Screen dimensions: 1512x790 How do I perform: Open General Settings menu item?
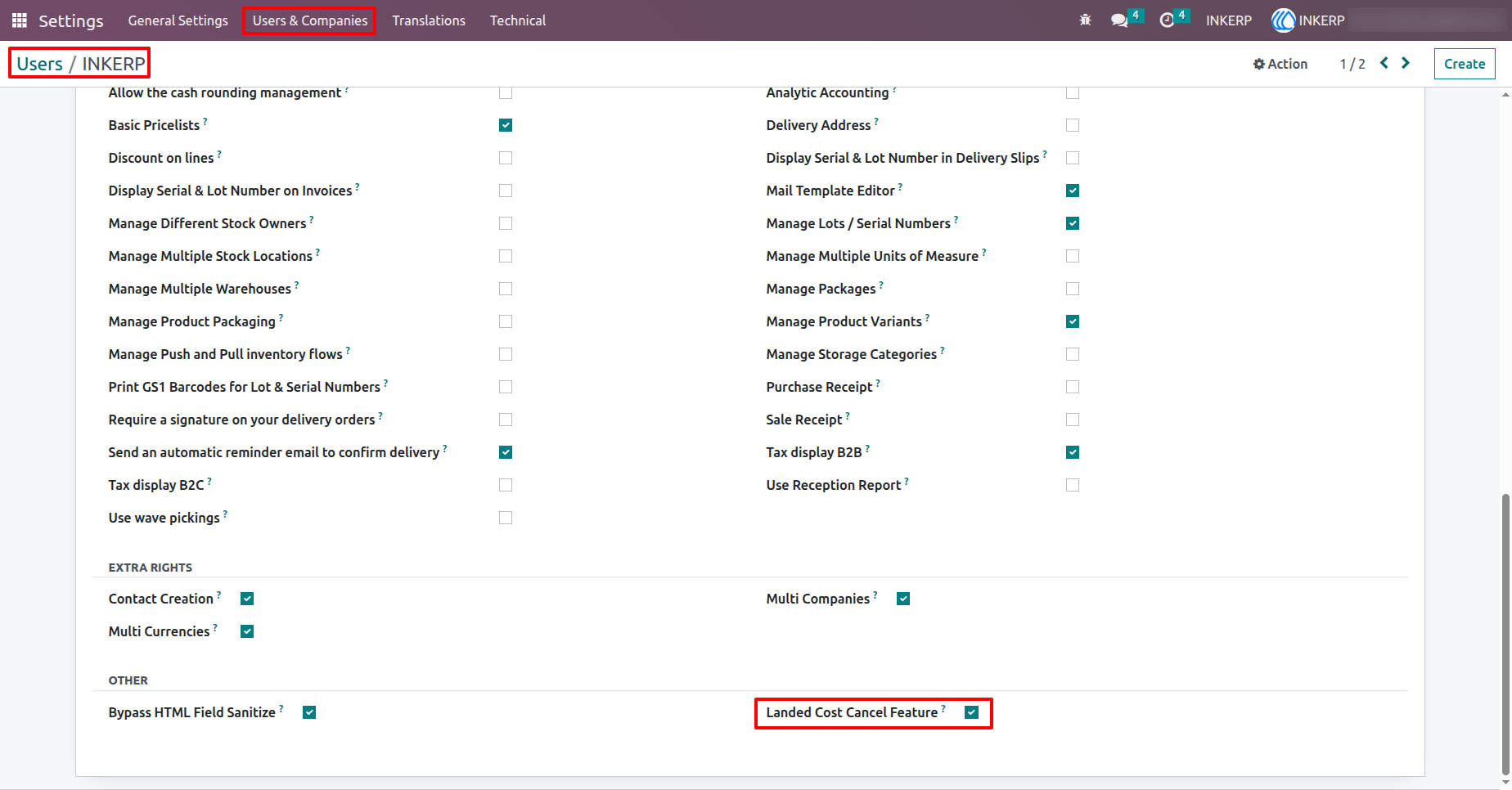178,20
